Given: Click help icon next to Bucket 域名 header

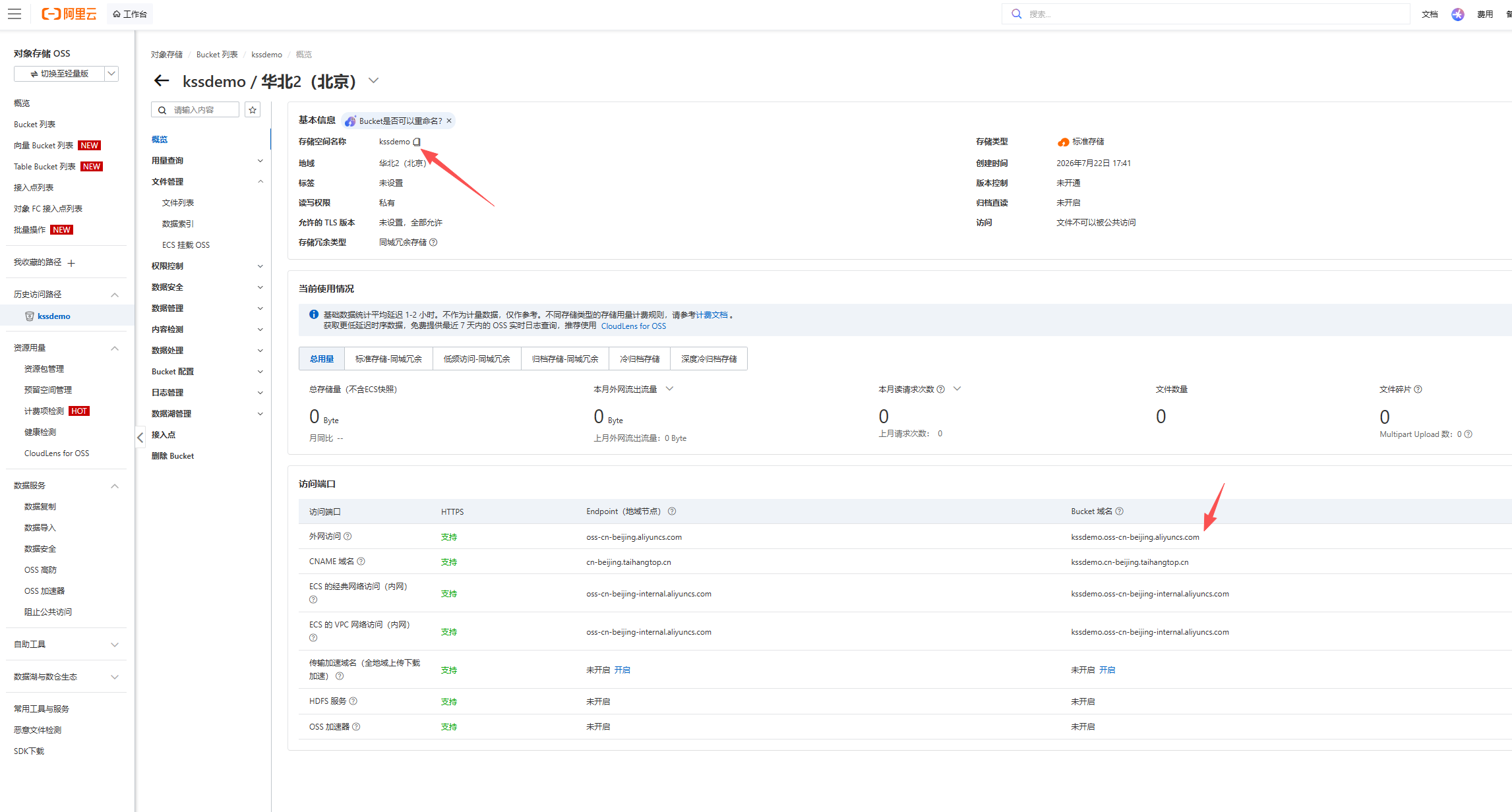Looking at the screenshot, I should tap(1120, 511).
